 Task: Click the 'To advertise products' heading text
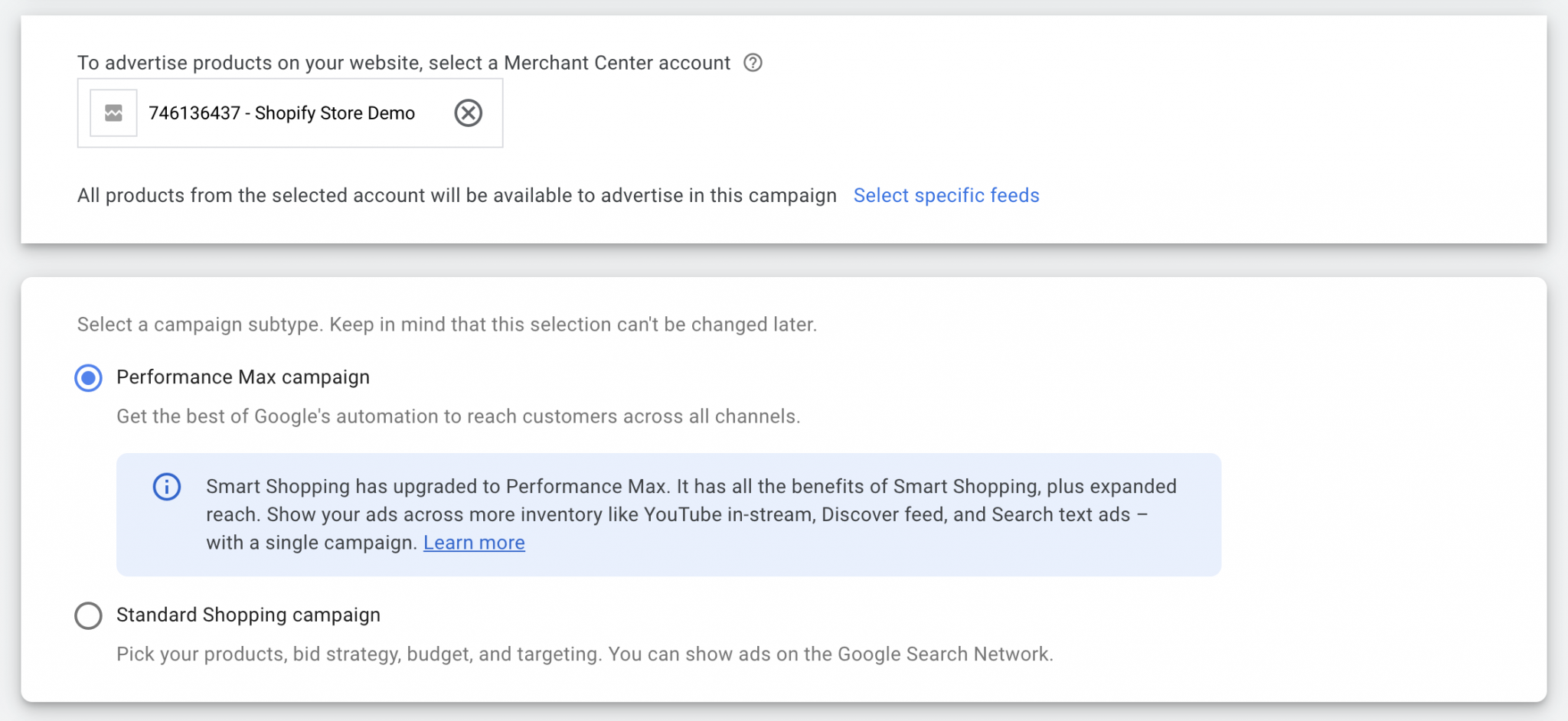coord(403,63)
